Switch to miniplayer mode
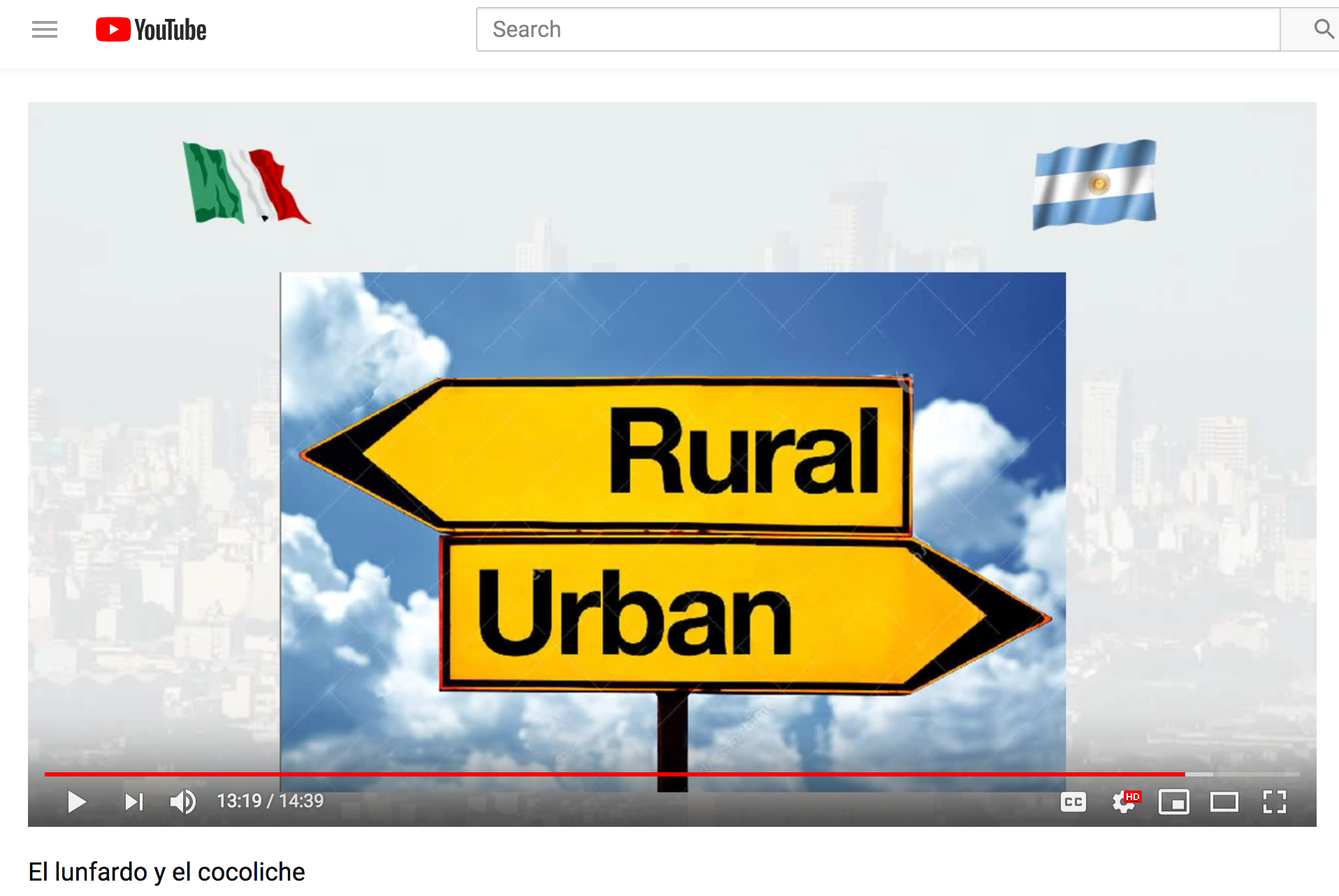The width and height of the screenshot is (1339, 896). 1173,802
